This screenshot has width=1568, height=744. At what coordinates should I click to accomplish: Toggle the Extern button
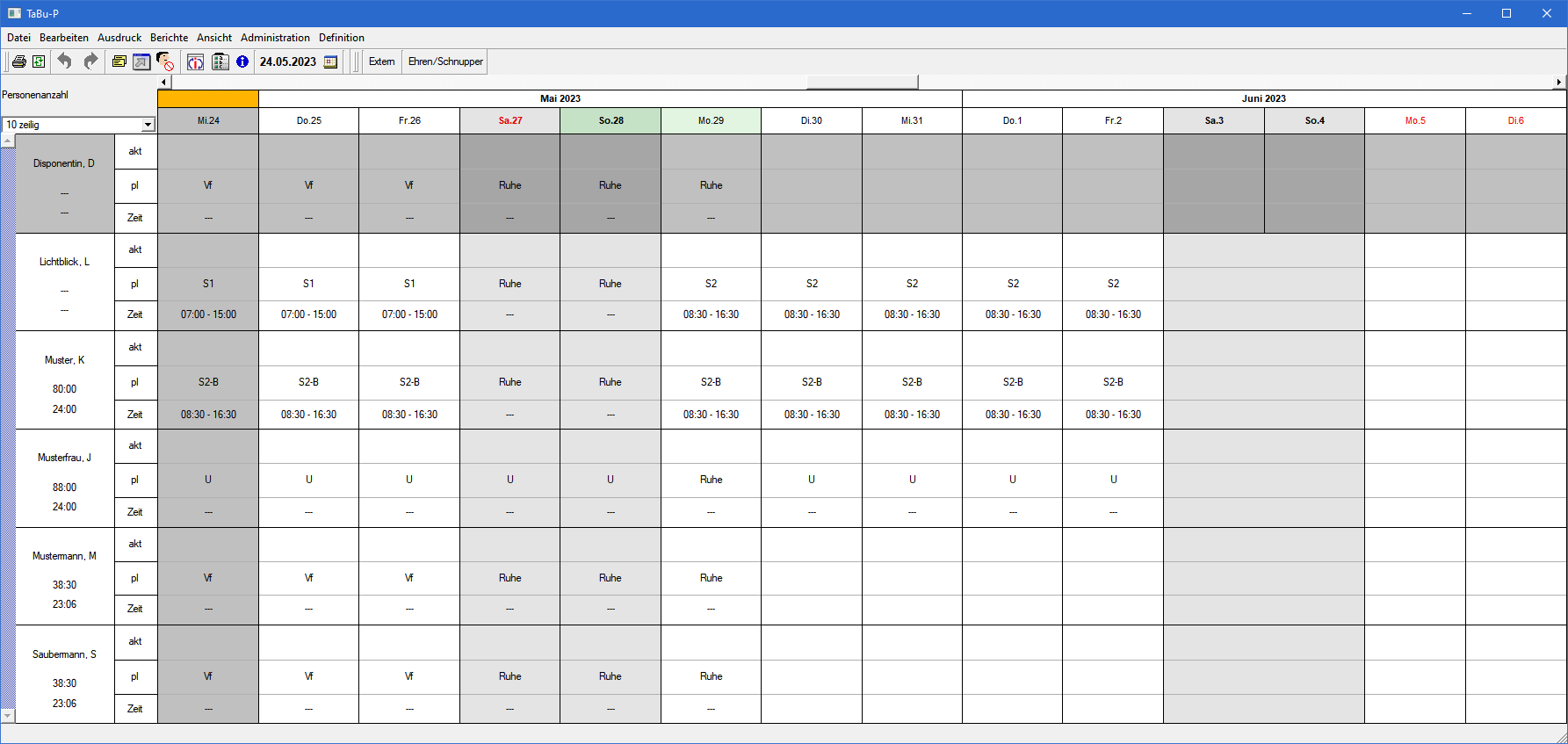point(381,61)
